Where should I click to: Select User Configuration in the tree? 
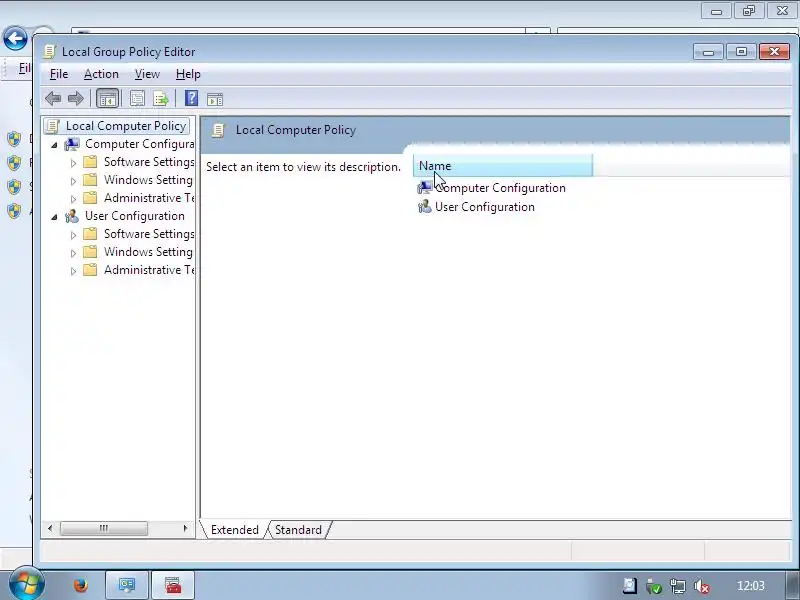pyautogui.click(x=135, y=216)
